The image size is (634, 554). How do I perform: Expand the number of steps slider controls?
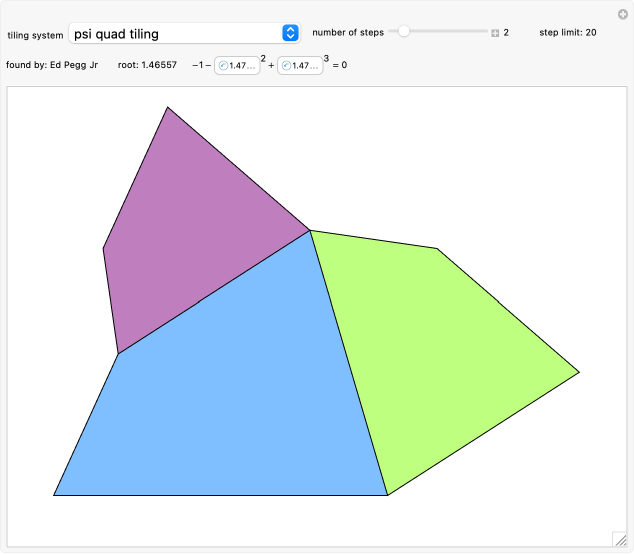(x=494, y=33)
